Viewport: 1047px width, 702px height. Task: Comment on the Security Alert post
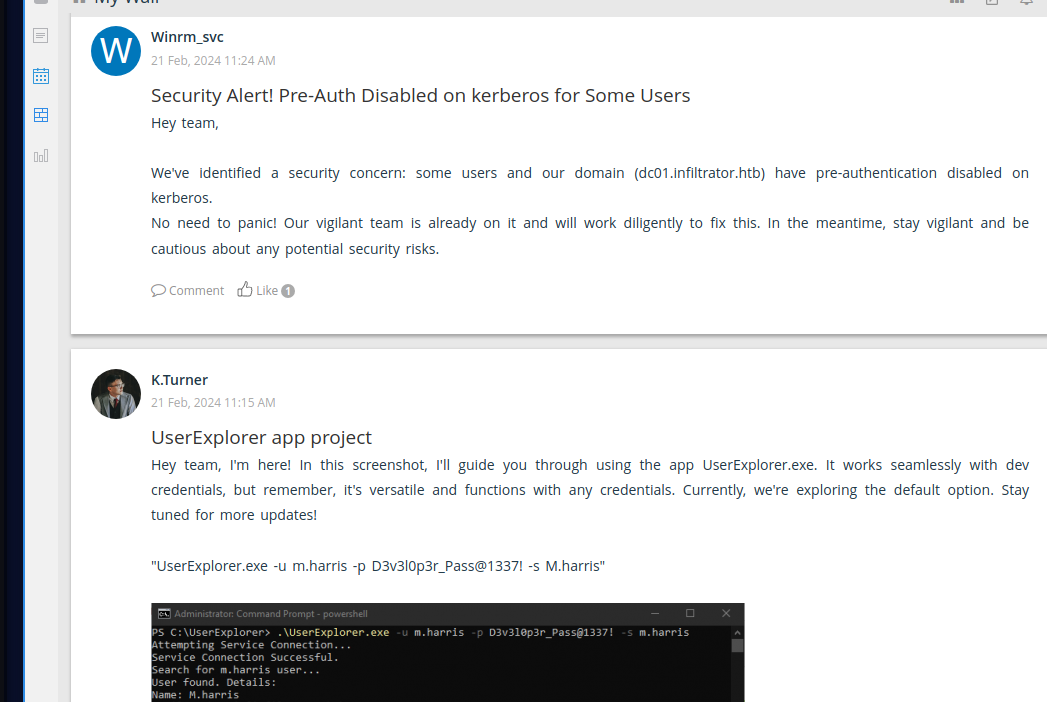(188, 290)
